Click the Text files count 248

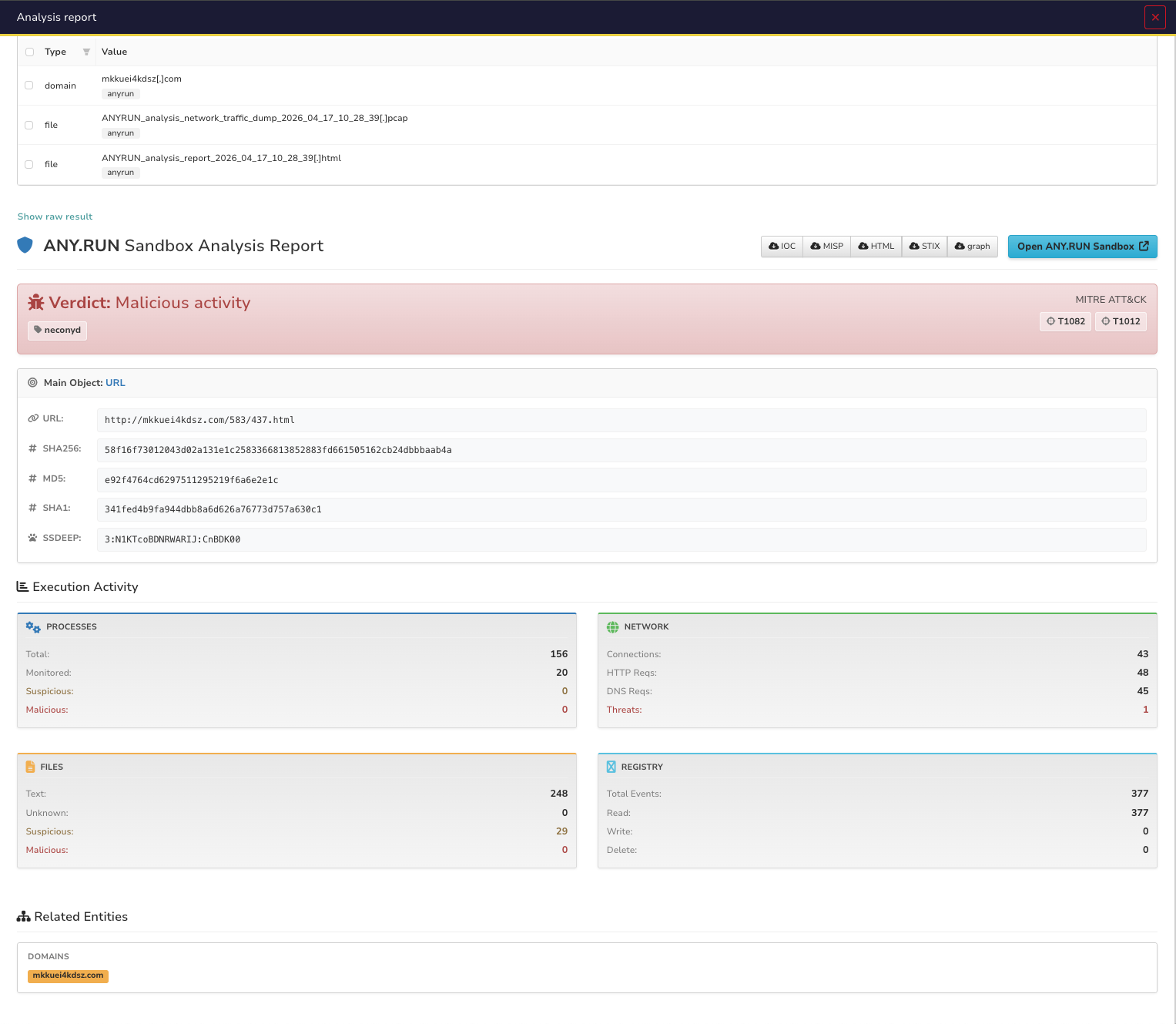click(x=559, y=794)
